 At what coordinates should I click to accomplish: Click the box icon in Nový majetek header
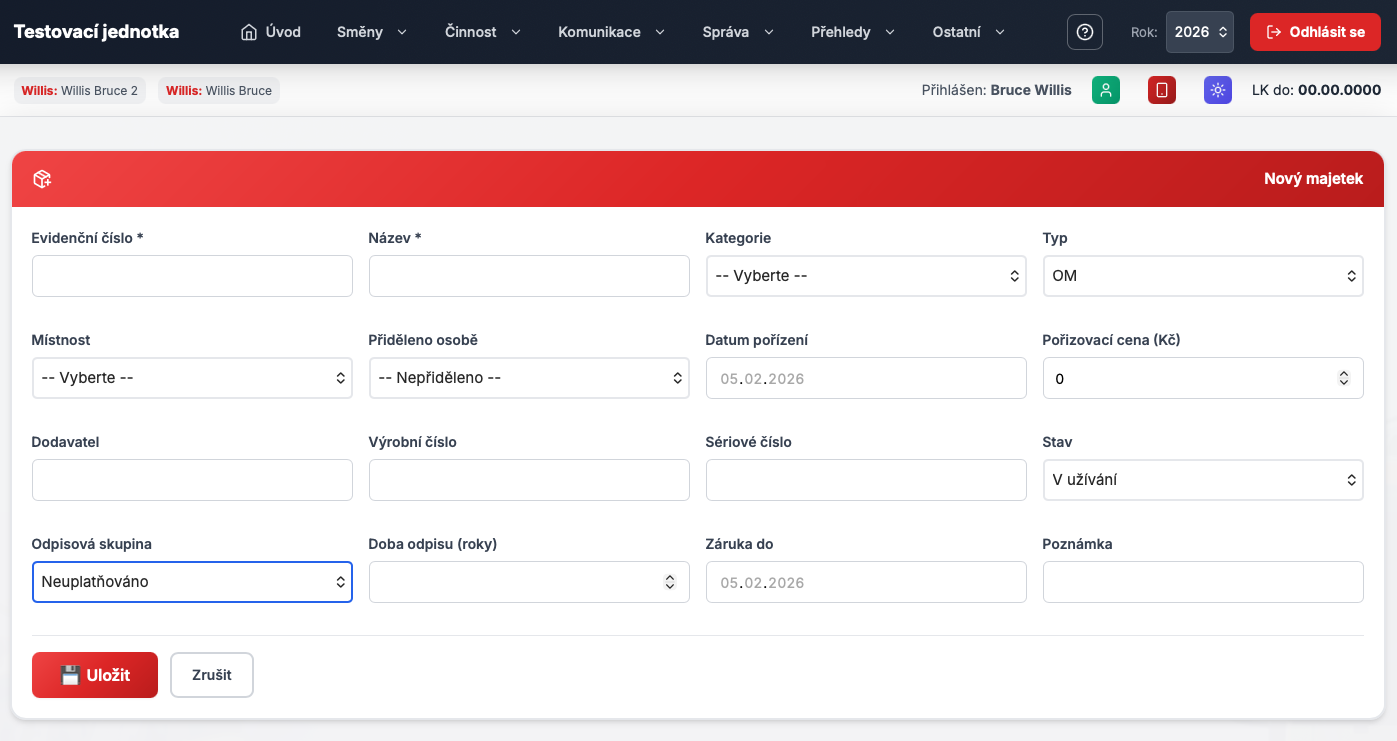point(42,179)
